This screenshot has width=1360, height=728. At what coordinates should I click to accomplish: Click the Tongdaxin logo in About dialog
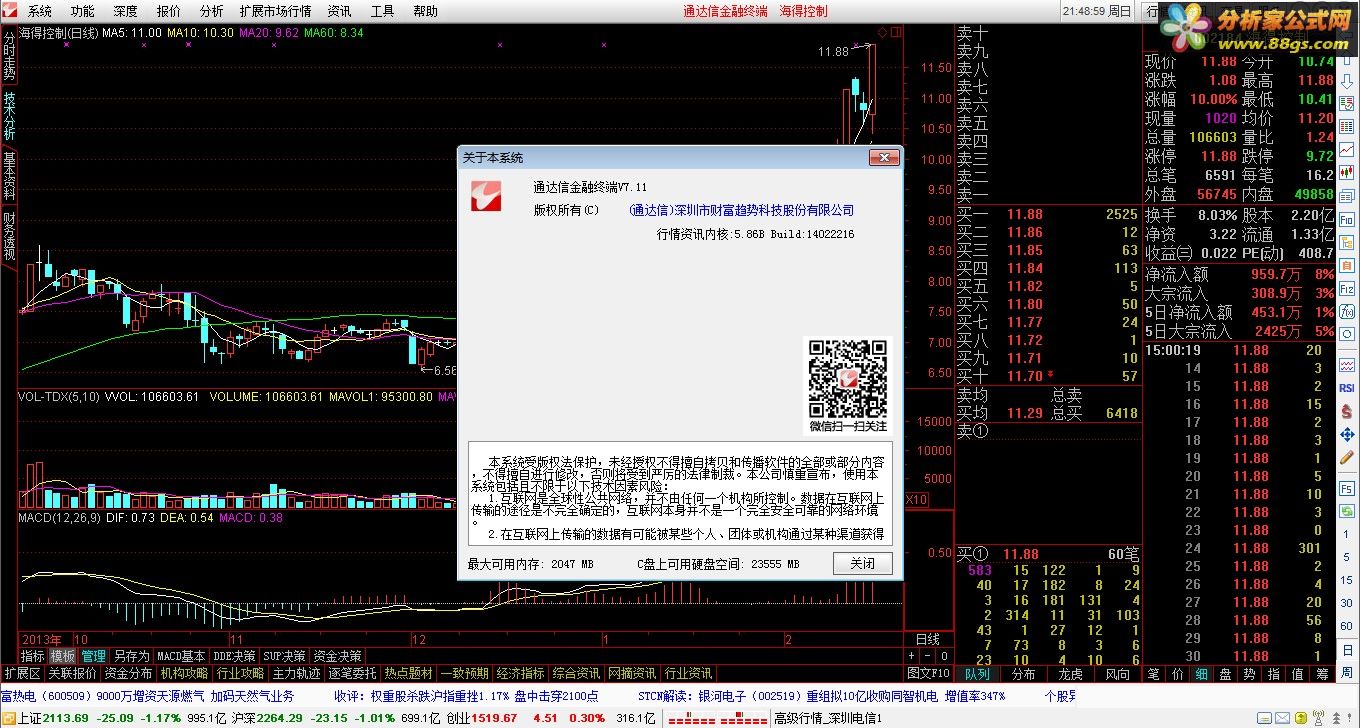click(x=487, y=195)
